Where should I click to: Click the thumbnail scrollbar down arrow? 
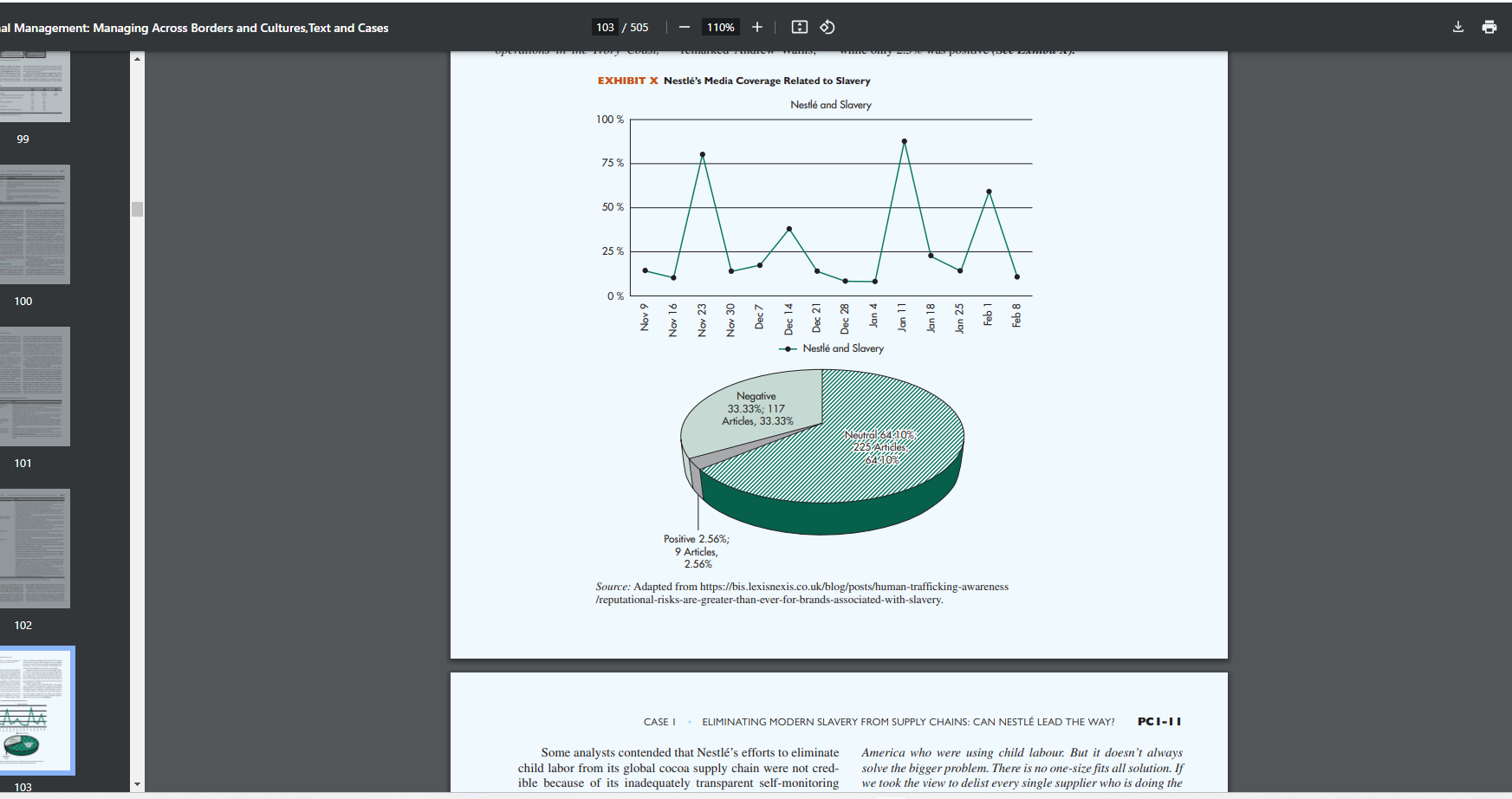pos(137,784)
